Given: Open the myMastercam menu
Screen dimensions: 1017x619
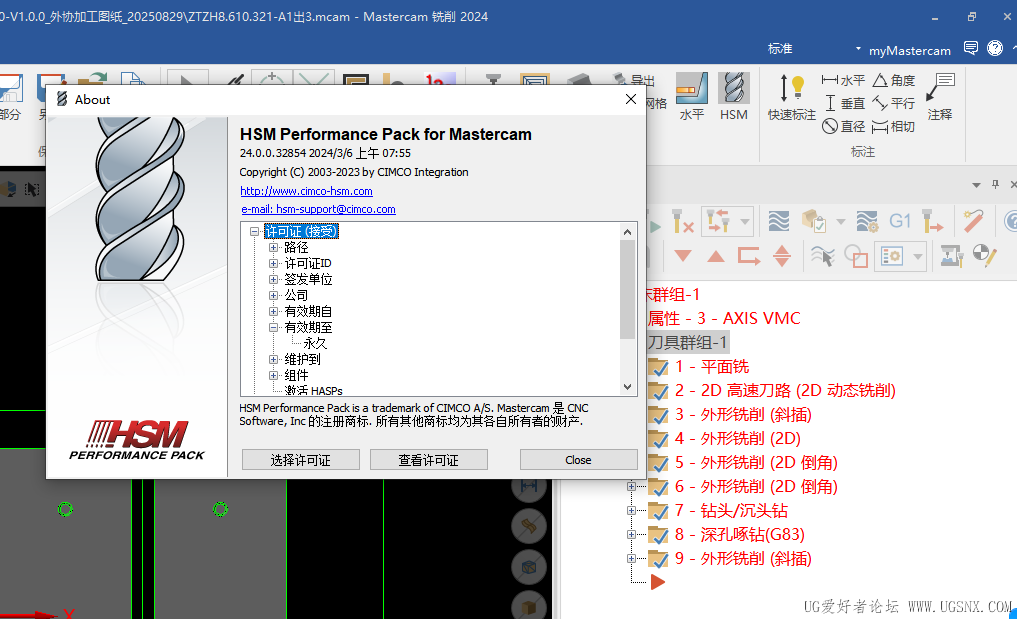Looking at the screenshot, I should (909, 50).
